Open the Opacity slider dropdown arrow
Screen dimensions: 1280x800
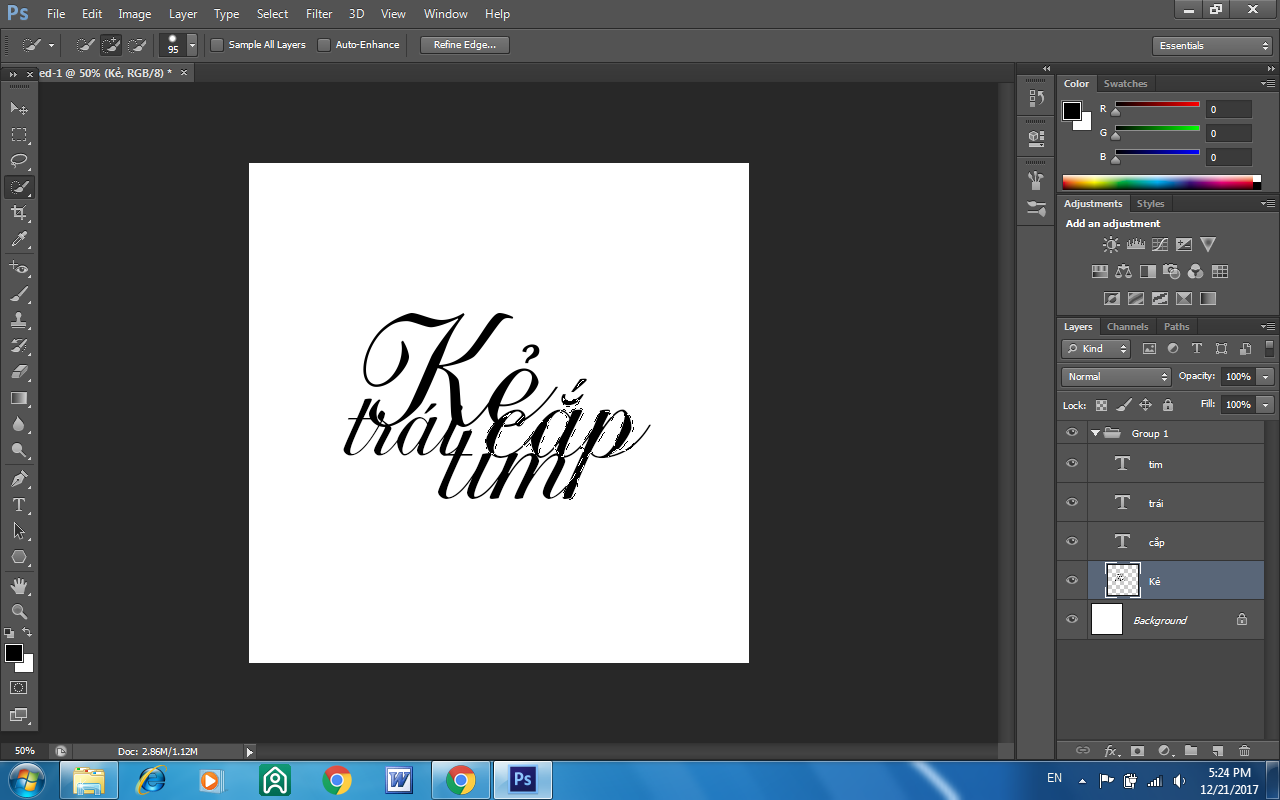[1266, 376]
